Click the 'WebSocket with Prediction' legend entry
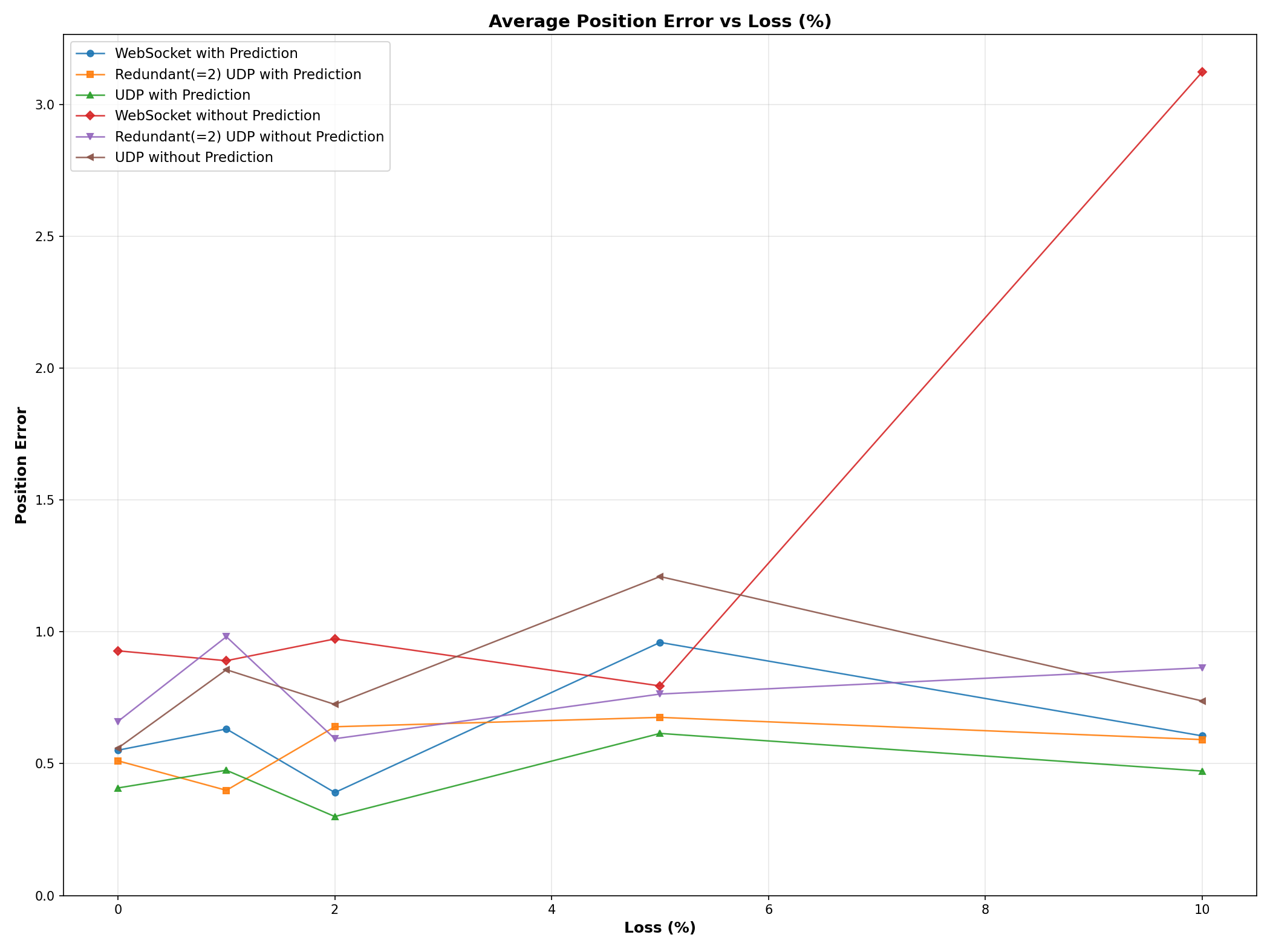This screenshot has width=1270, height=952. pos(187,53)
